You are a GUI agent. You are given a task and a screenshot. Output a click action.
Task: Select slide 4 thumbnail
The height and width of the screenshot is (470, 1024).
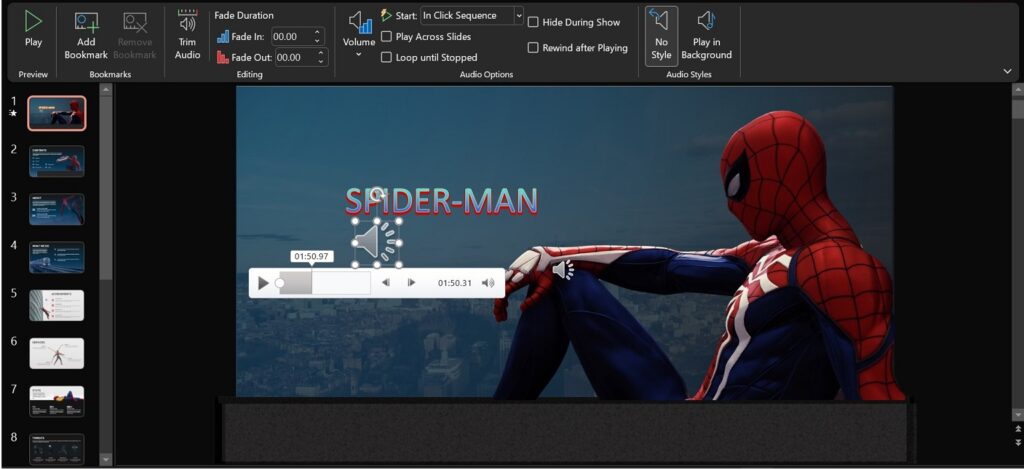point(57,257)
